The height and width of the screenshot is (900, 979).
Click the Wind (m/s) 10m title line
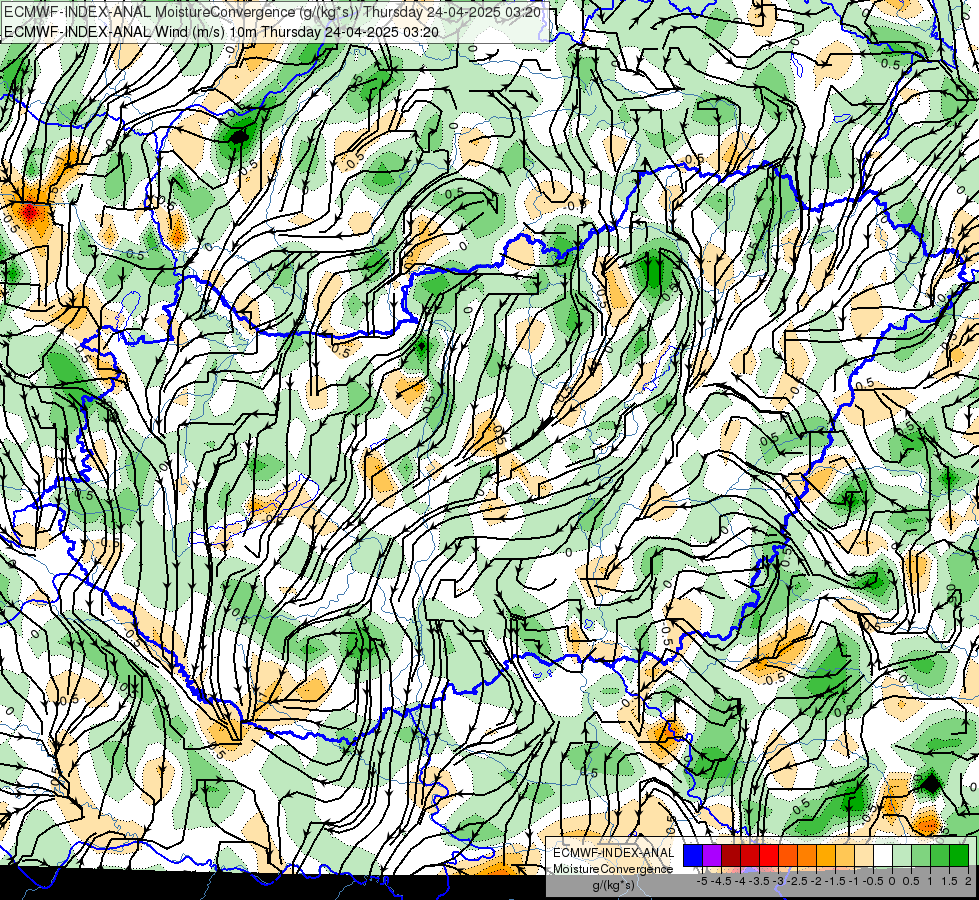tap(222, 32)
